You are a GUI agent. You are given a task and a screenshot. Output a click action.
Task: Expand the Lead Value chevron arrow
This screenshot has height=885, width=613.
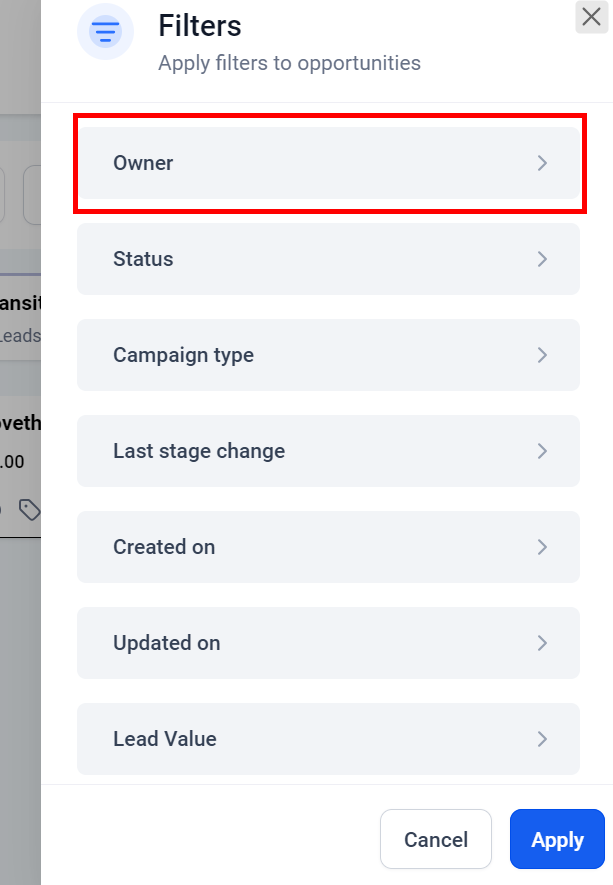point(542,739)
